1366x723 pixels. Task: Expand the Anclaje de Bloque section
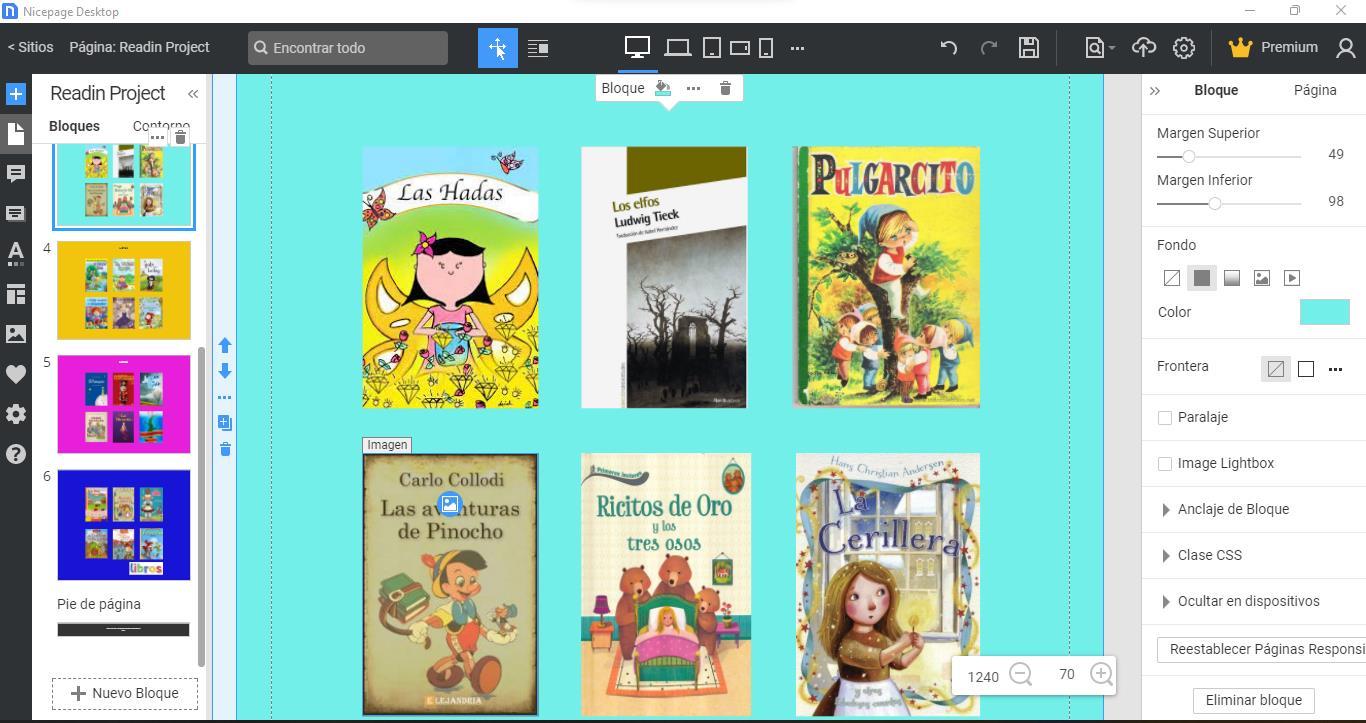coord(1225,509)
